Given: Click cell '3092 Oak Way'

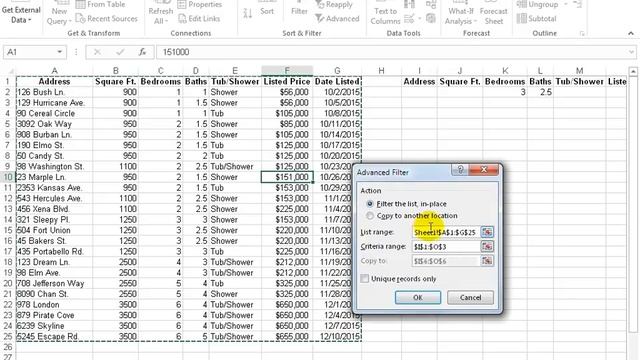Looking at the screenshot, I should [54, 124].
